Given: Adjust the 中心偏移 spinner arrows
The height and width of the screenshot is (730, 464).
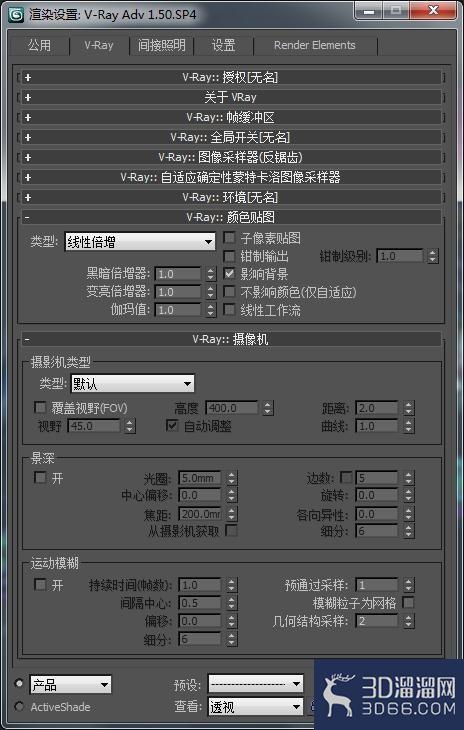Looking at the screenshot, I should pyautogui.click(x=231, y=496).
